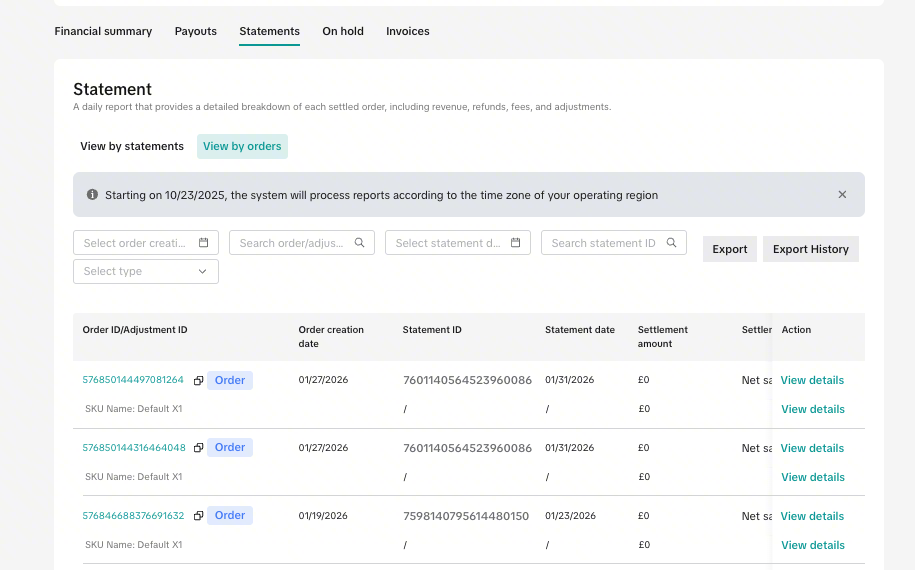Open the Financial summary tab
Viewport: 915px width, 570px height.
[103, 31]
